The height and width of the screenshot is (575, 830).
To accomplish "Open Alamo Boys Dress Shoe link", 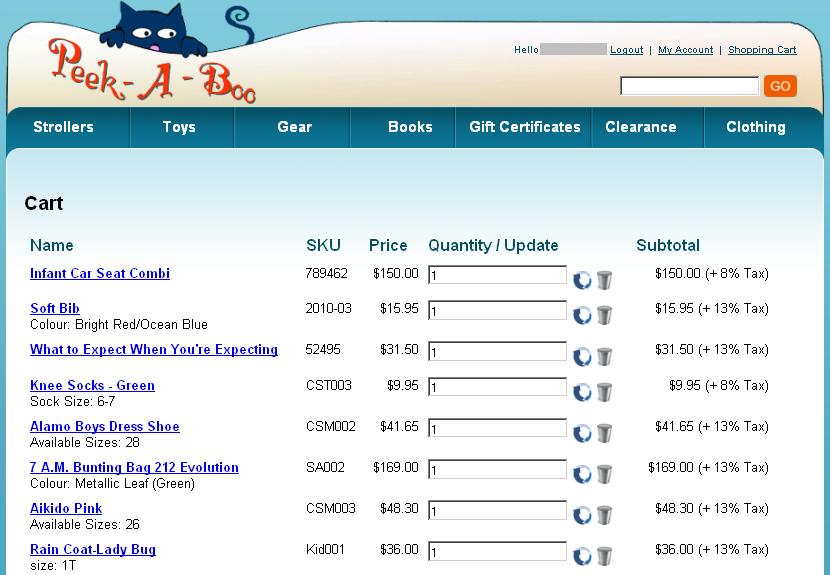I will tap(105, 427).
